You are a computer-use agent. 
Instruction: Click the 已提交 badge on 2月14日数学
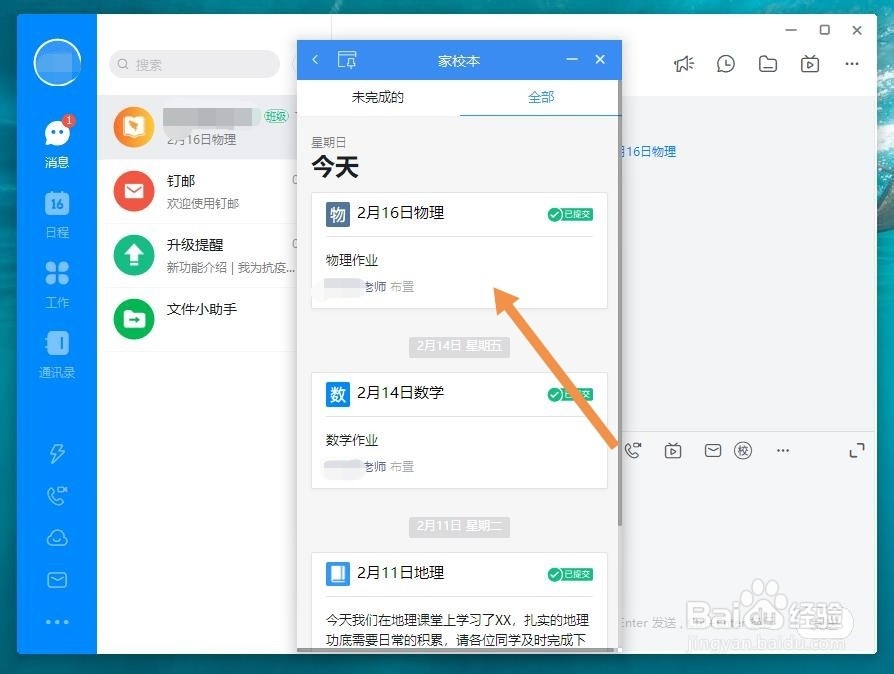570,393
